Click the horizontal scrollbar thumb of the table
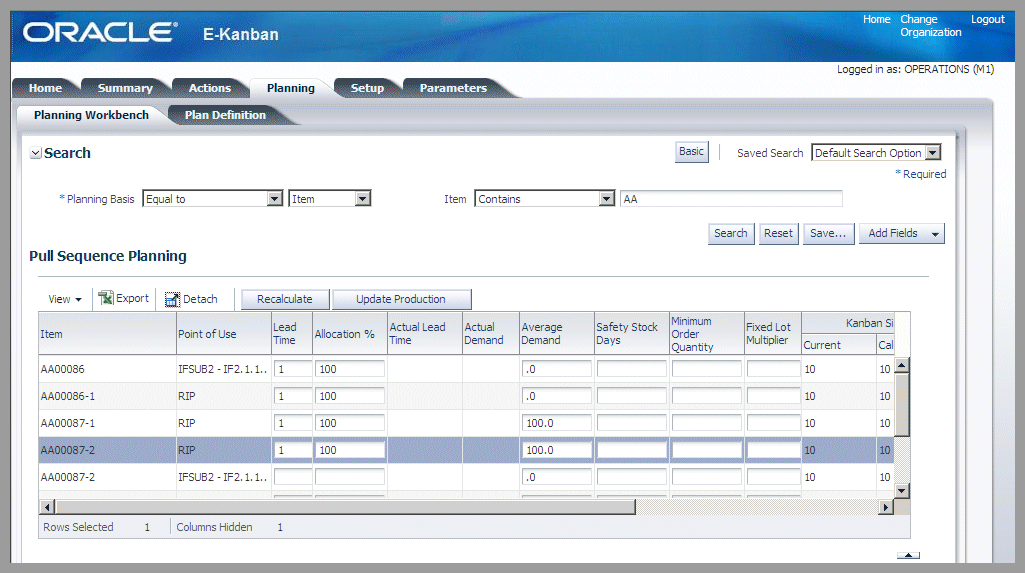Viewport: 1025px width, 573px height. pyautogui.click(x=345, y=507)
